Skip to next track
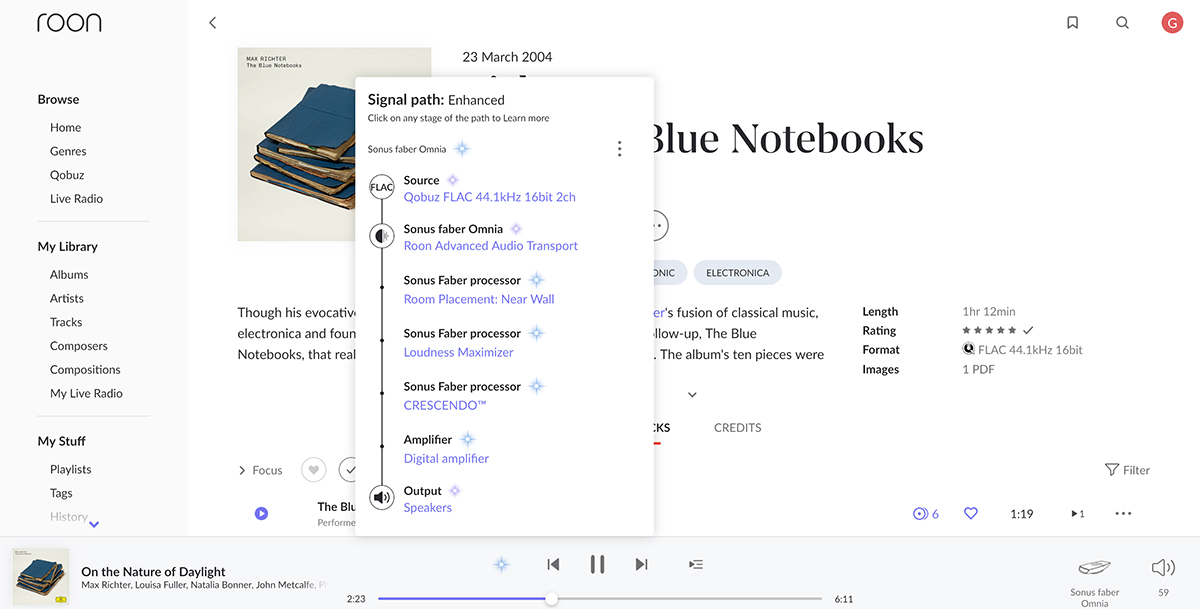Image resolution: width=1200 pixels, height=609 pixels. (x=641, y=564)
